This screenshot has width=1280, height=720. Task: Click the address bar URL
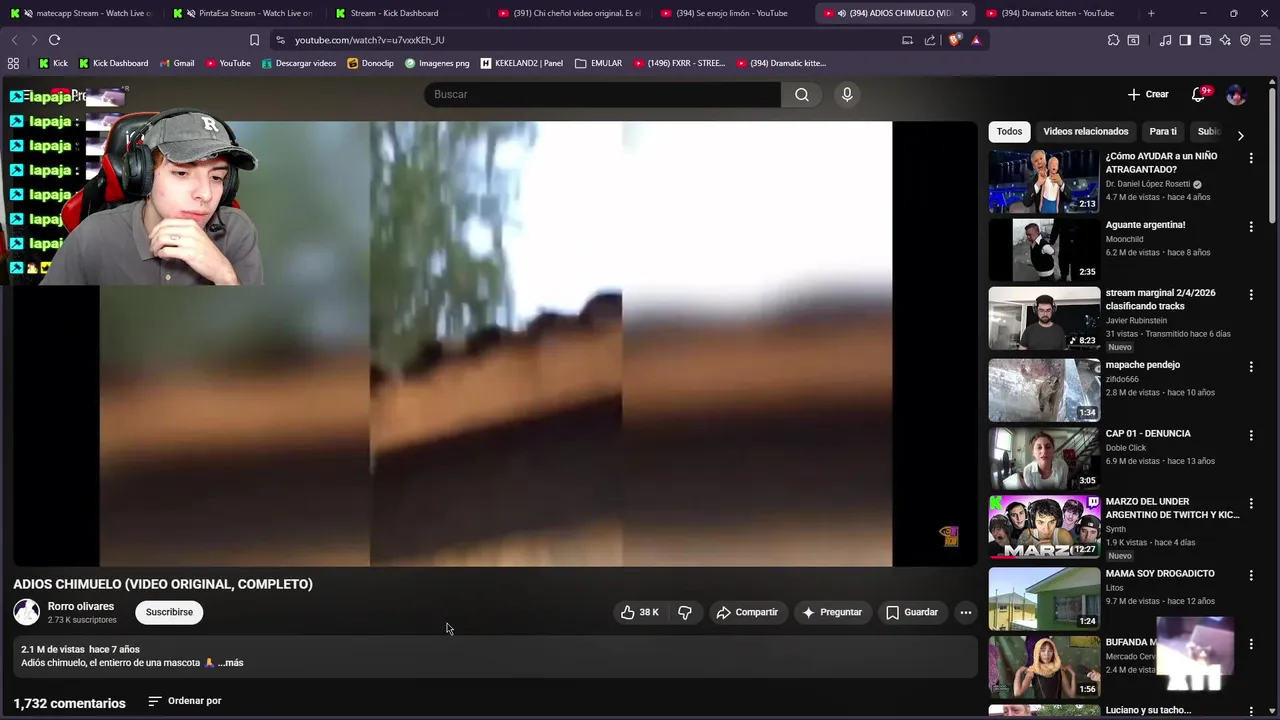(x=370, y=40)
